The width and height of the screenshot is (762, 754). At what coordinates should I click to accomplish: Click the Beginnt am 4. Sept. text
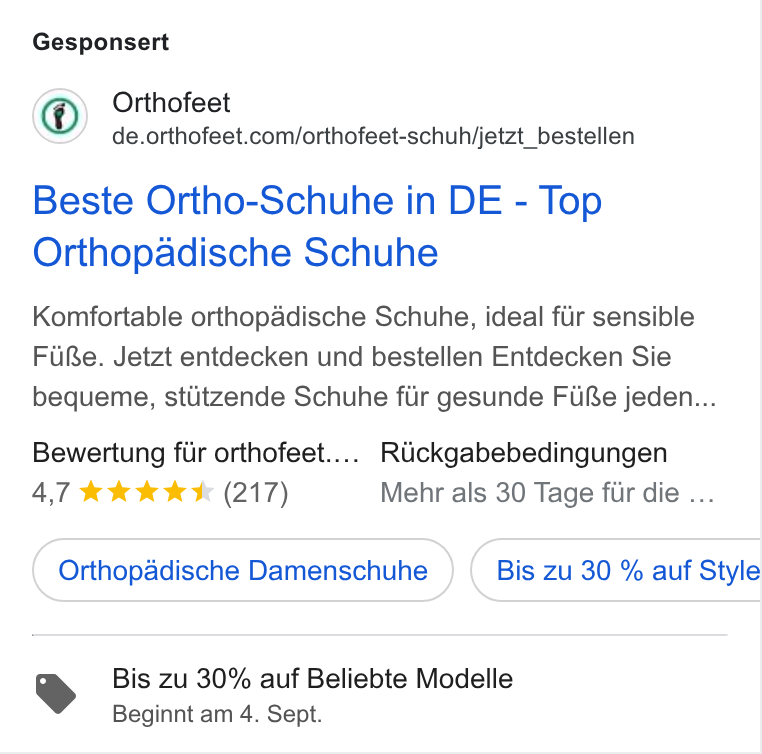click(x=217, y=714)
